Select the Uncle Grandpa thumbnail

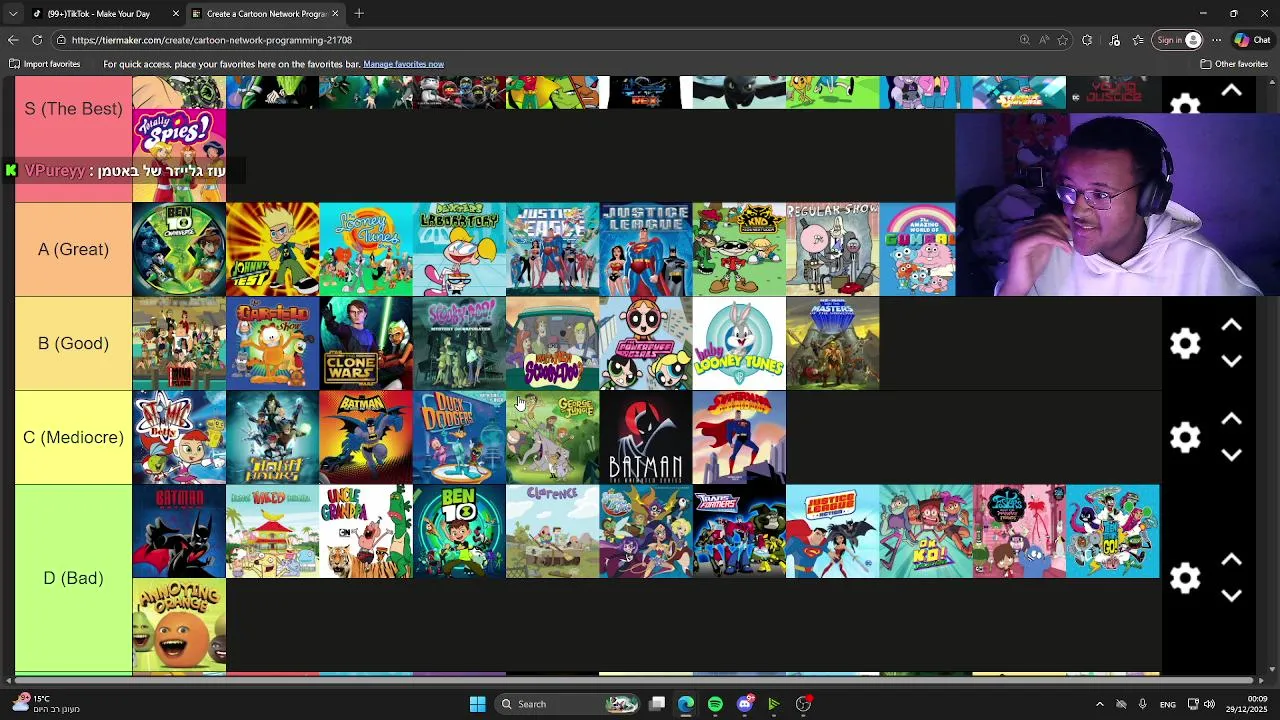(366, 531)
